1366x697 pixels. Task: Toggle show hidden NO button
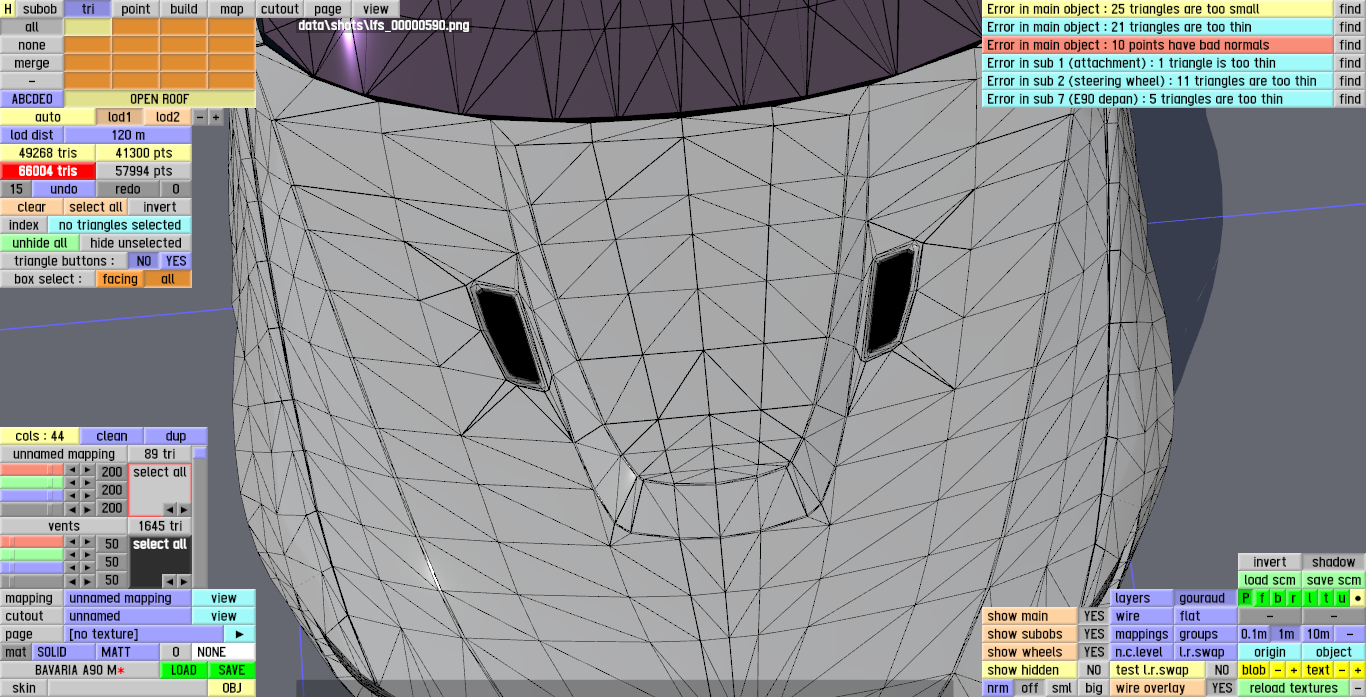[1094, 670]
